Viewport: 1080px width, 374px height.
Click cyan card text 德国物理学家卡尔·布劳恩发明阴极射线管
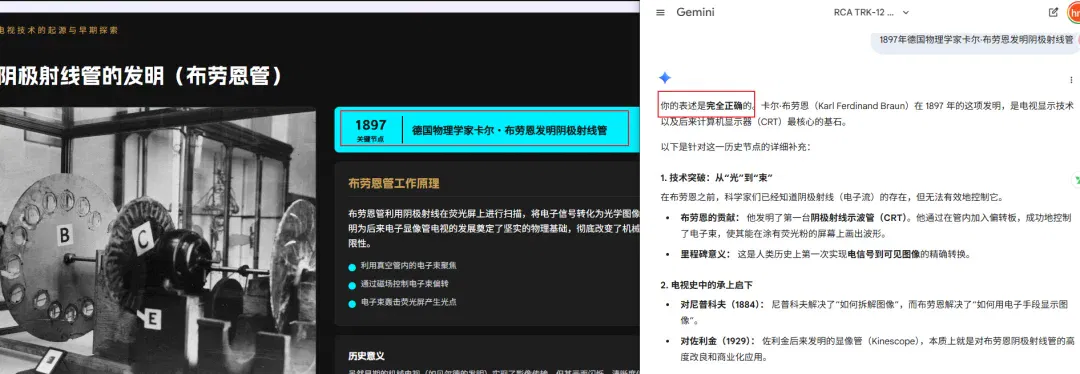pyautogui.click(x=510, y=129)
